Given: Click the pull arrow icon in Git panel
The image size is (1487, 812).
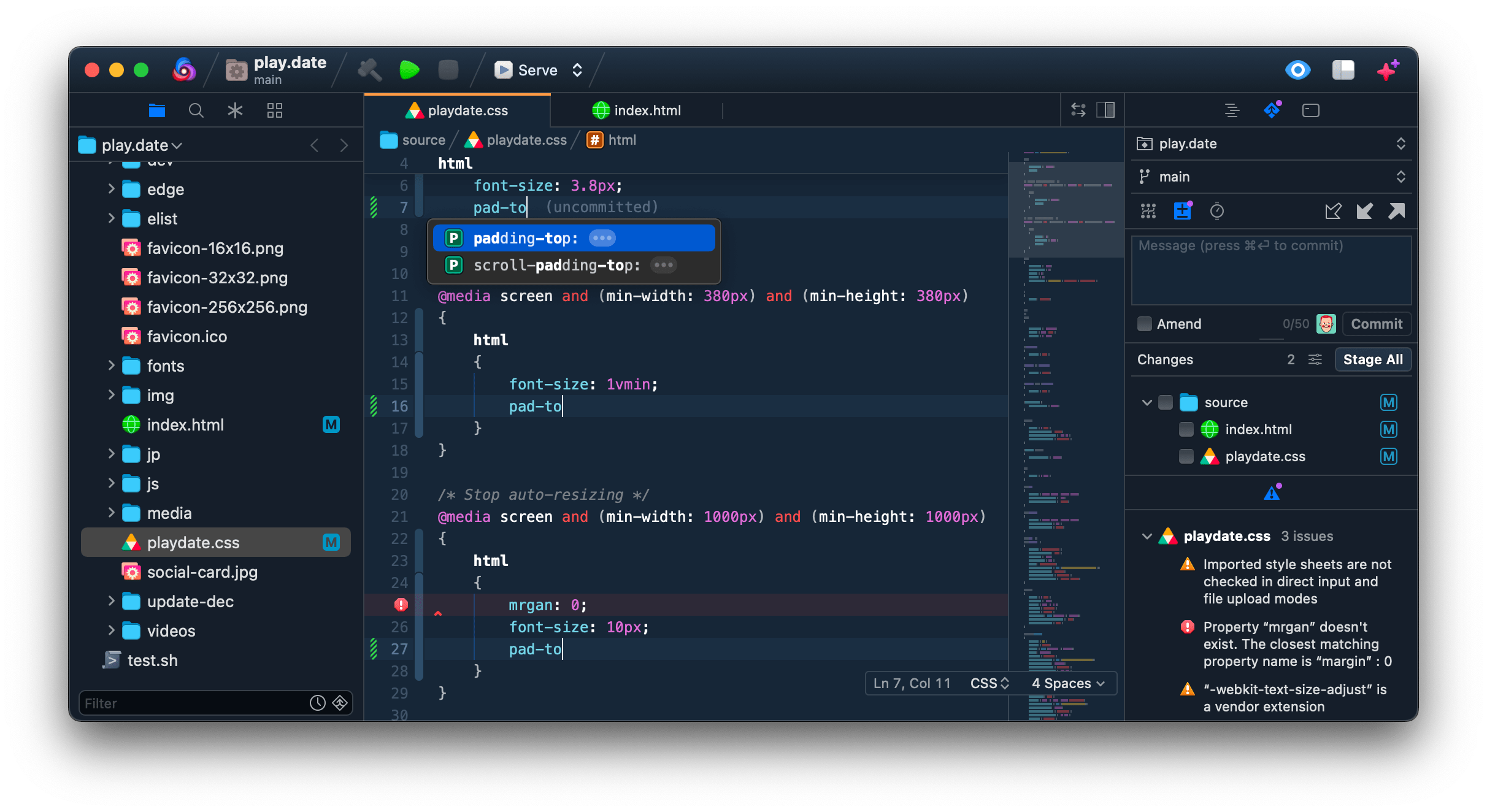Looking at the screenshot, I should coord(1364,211).
